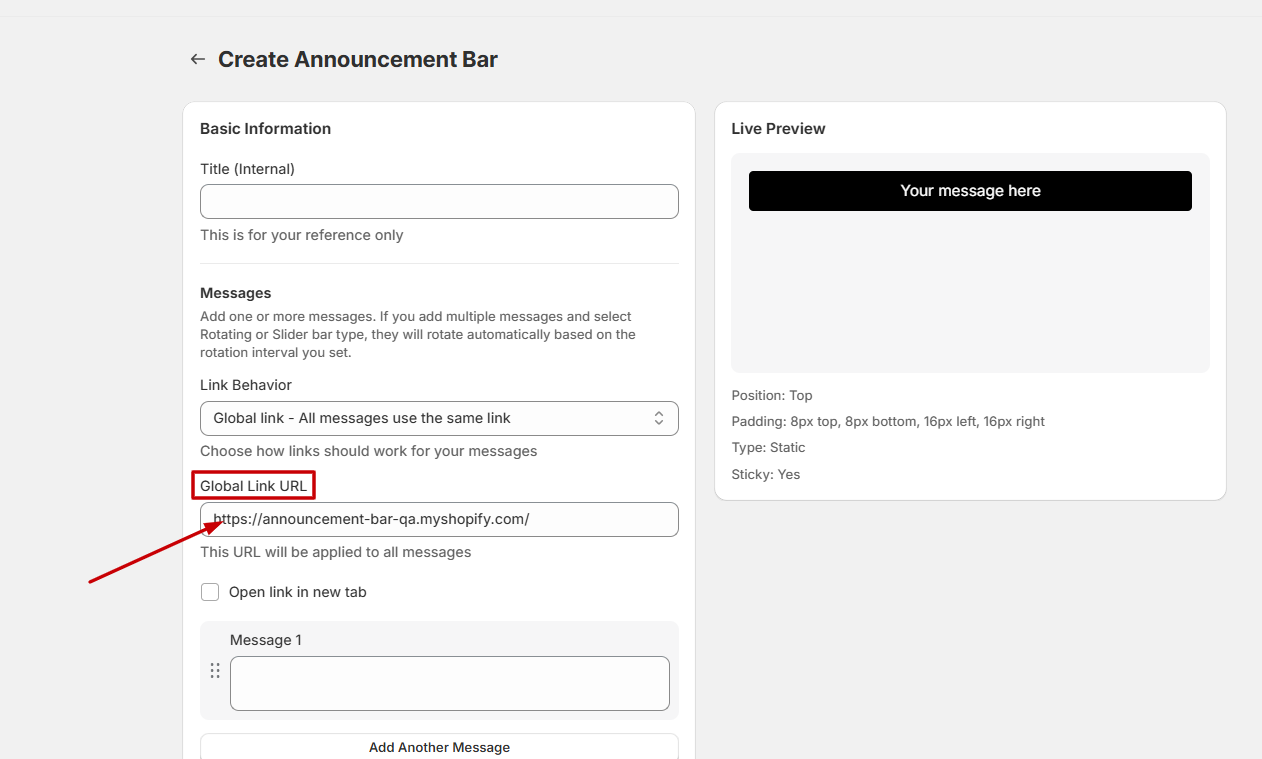Click the 'Your message here' preview bar

[970, 191]
